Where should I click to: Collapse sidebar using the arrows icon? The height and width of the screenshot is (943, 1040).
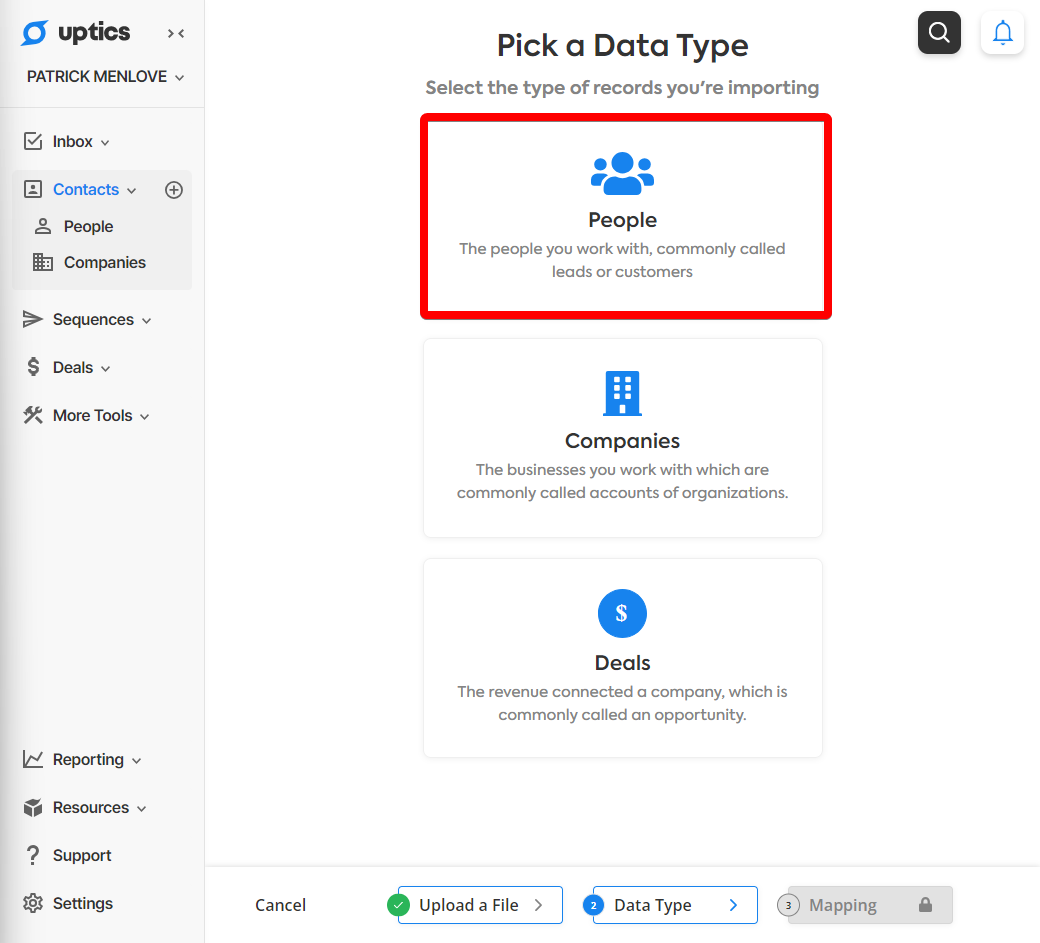click(x=176, y=33)
